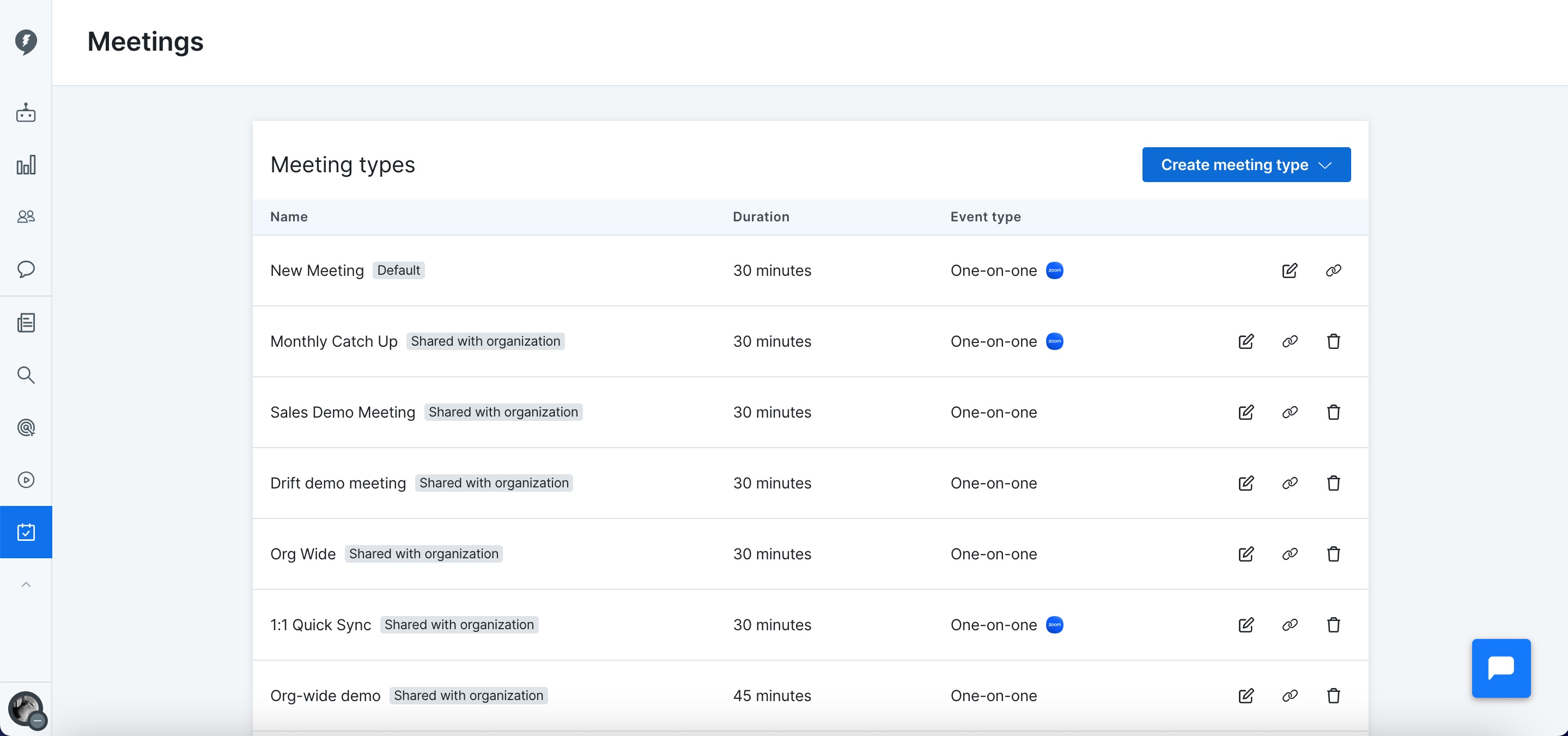Open the Drift logo home icon
1568x736 pixels.
pyautogui.click(x=26, y=42)
